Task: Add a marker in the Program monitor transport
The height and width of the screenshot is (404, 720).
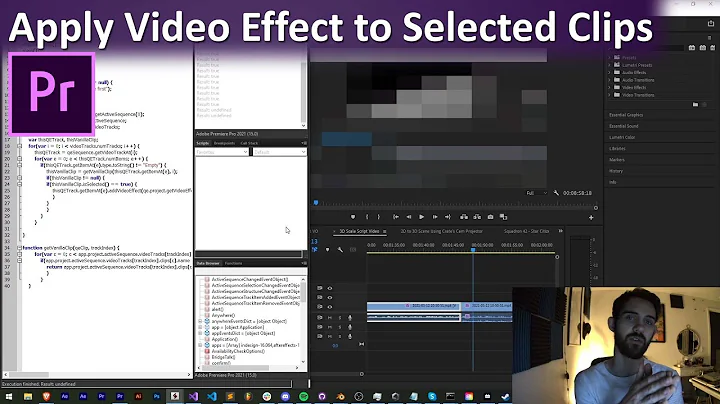Action: pyautogui.click(x=353, y=217)
